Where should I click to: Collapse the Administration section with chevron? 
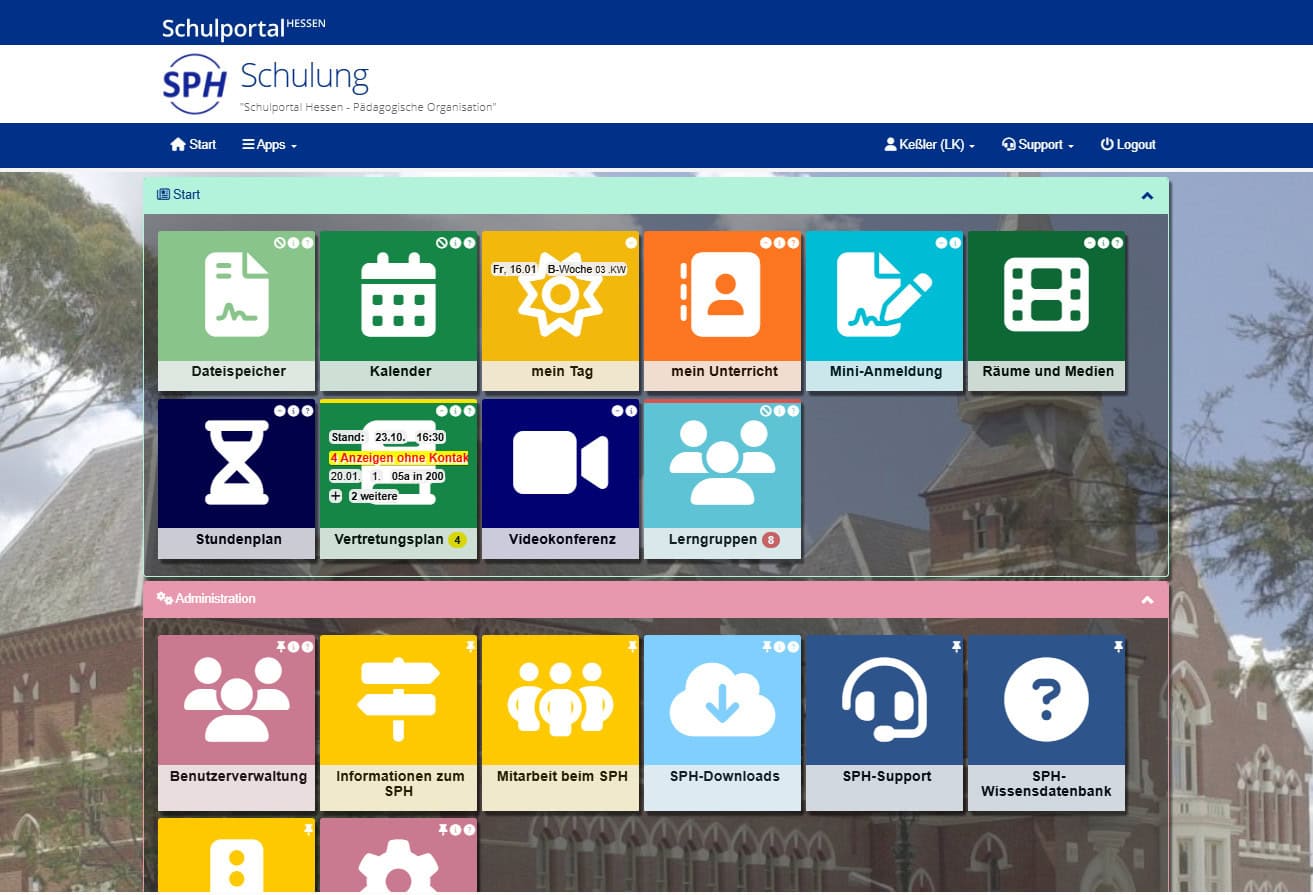point(1147,600)
